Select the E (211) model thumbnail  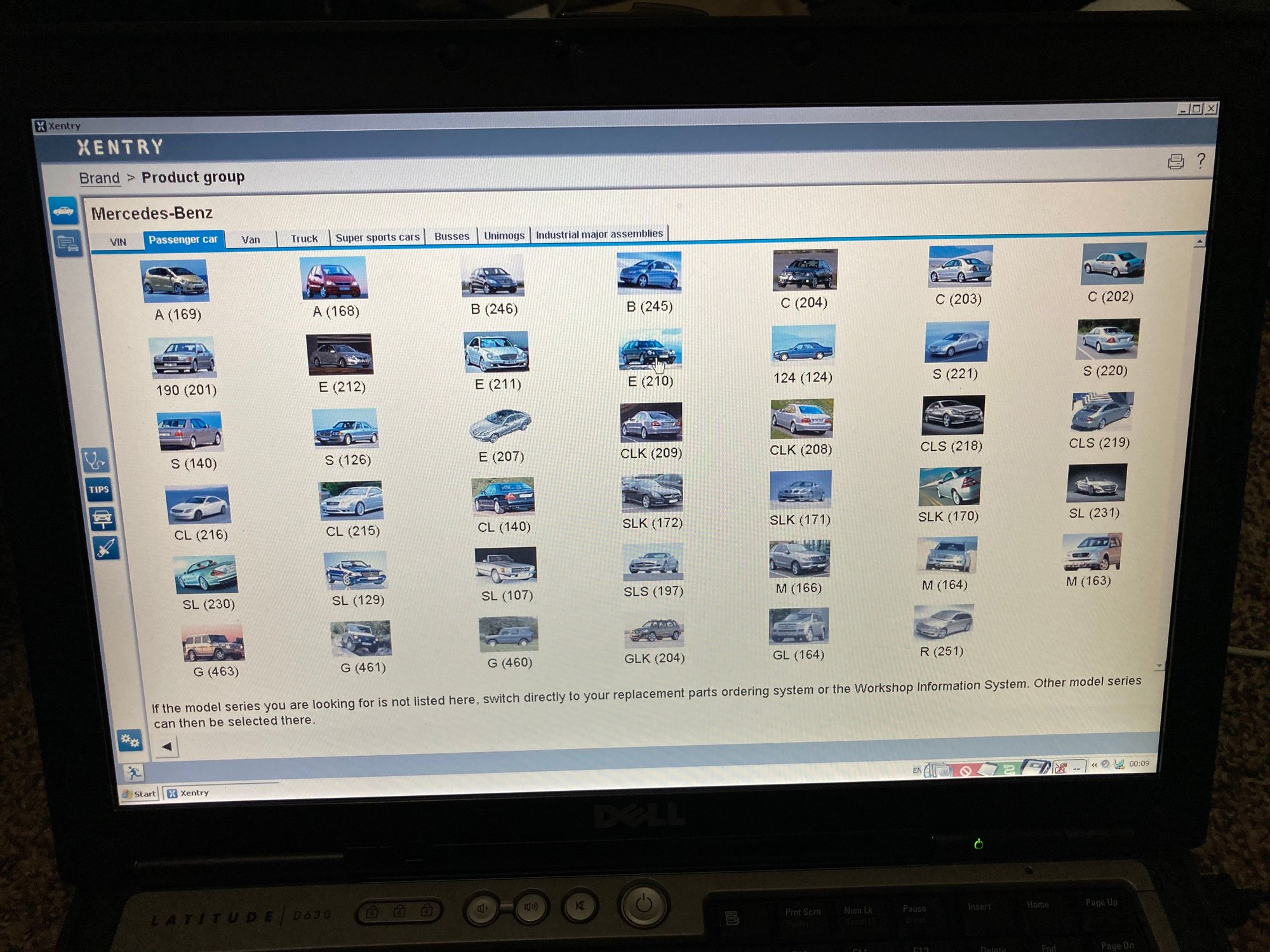[x=496, y=352]
